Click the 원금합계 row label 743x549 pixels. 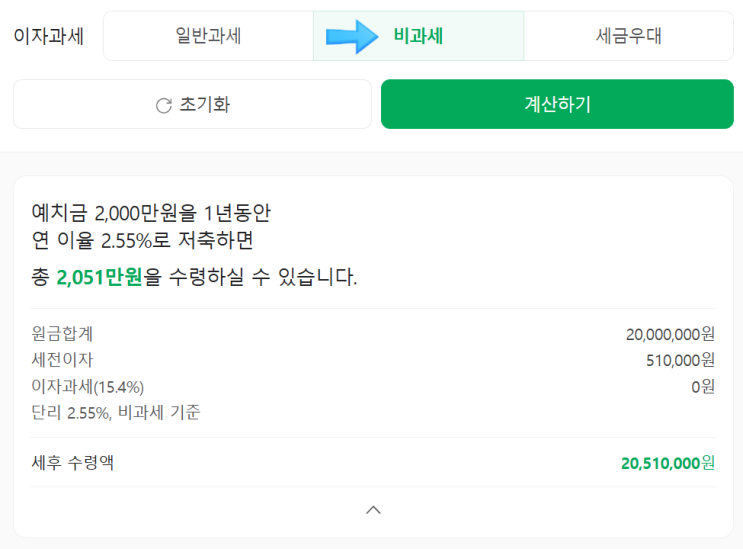pos(62,334)
